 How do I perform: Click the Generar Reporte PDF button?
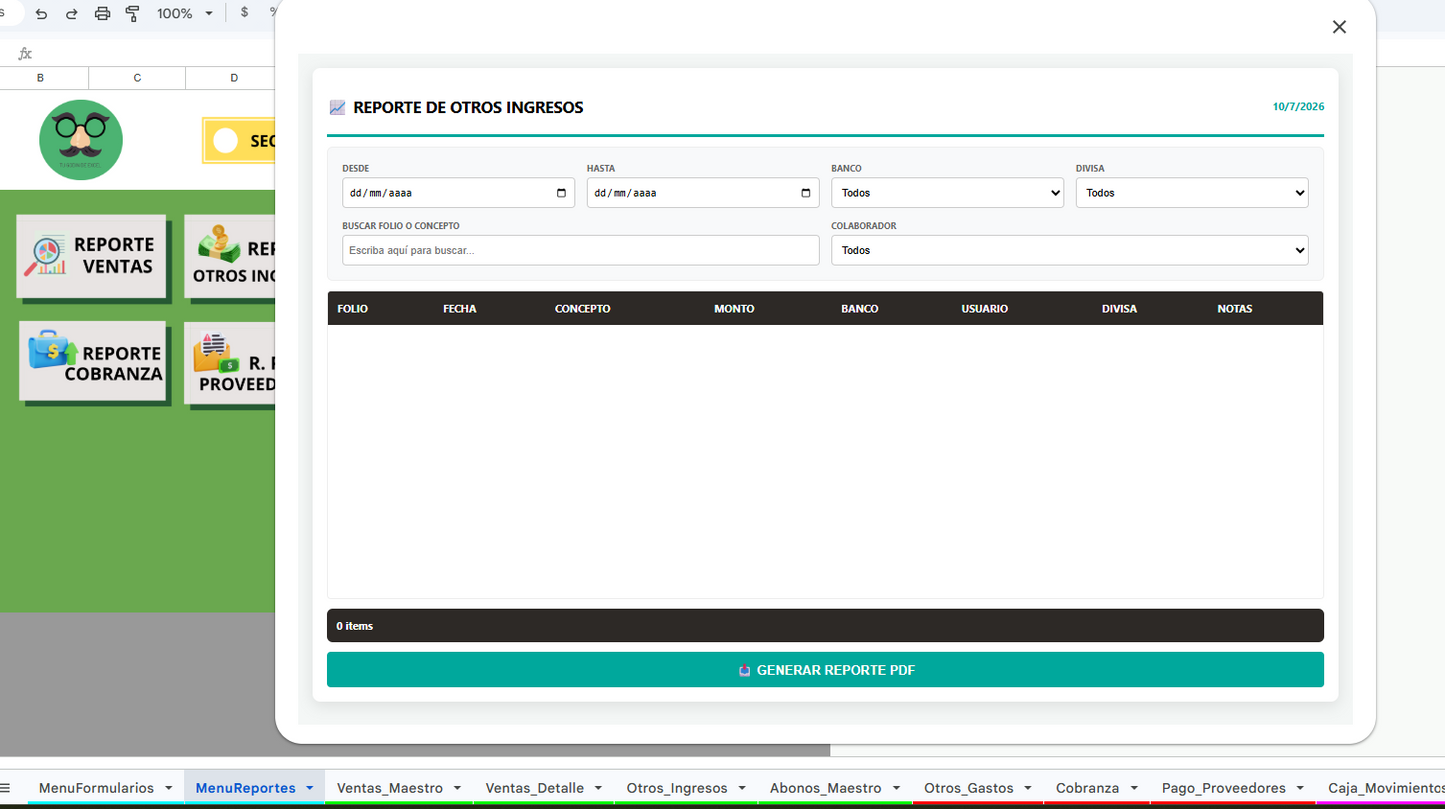tap(825, 670)
